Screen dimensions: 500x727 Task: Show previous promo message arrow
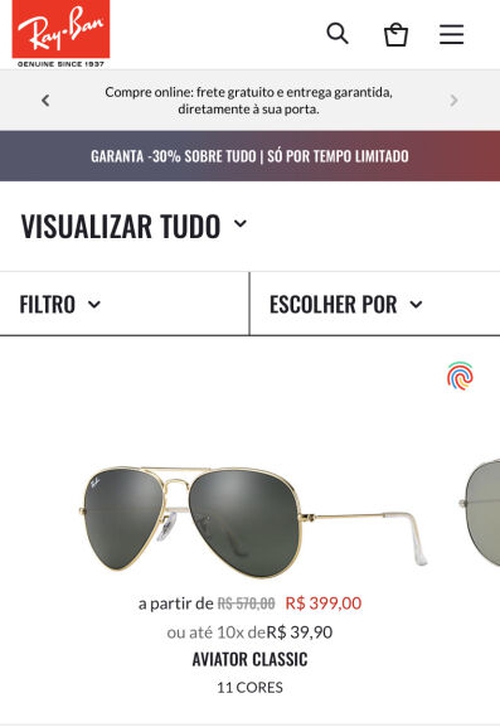45,100
